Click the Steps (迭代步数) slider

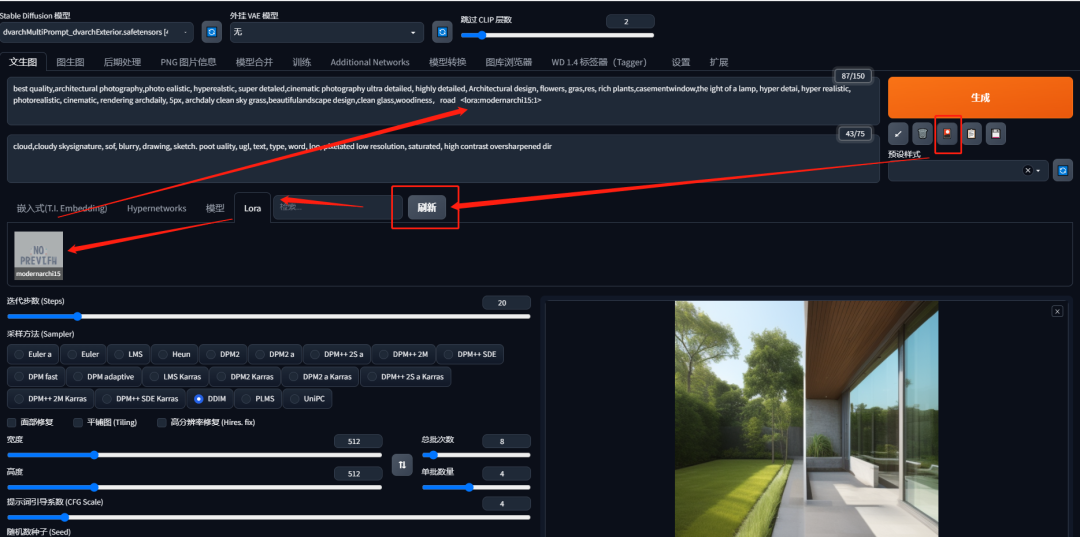point(269,317)
